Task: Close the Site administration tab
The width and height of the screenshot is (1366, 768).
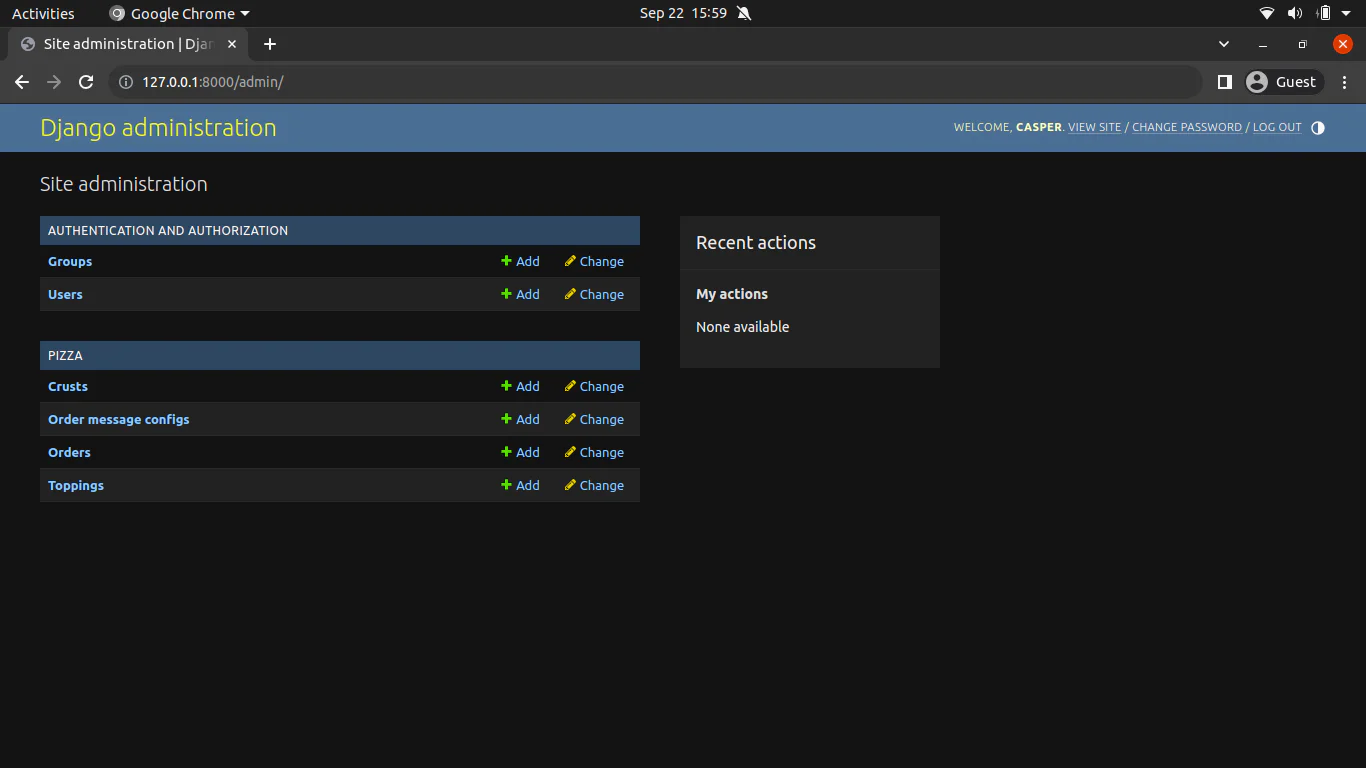Action: 232,44
